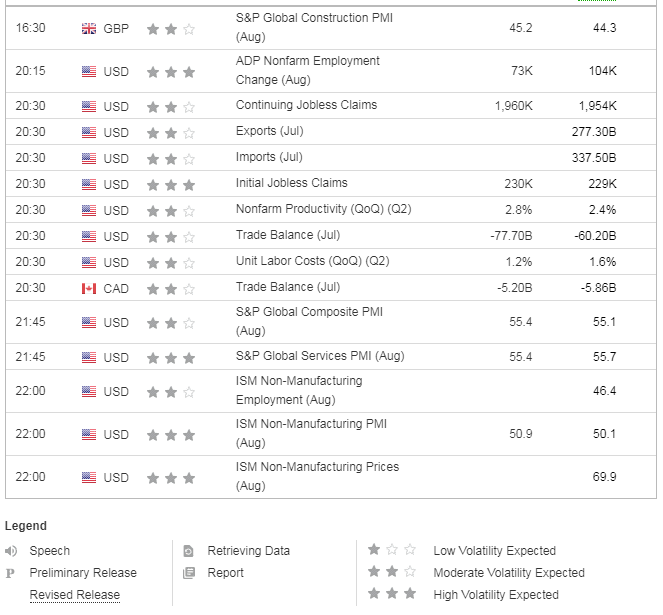Click previous value 69.9

click(604, 477)
